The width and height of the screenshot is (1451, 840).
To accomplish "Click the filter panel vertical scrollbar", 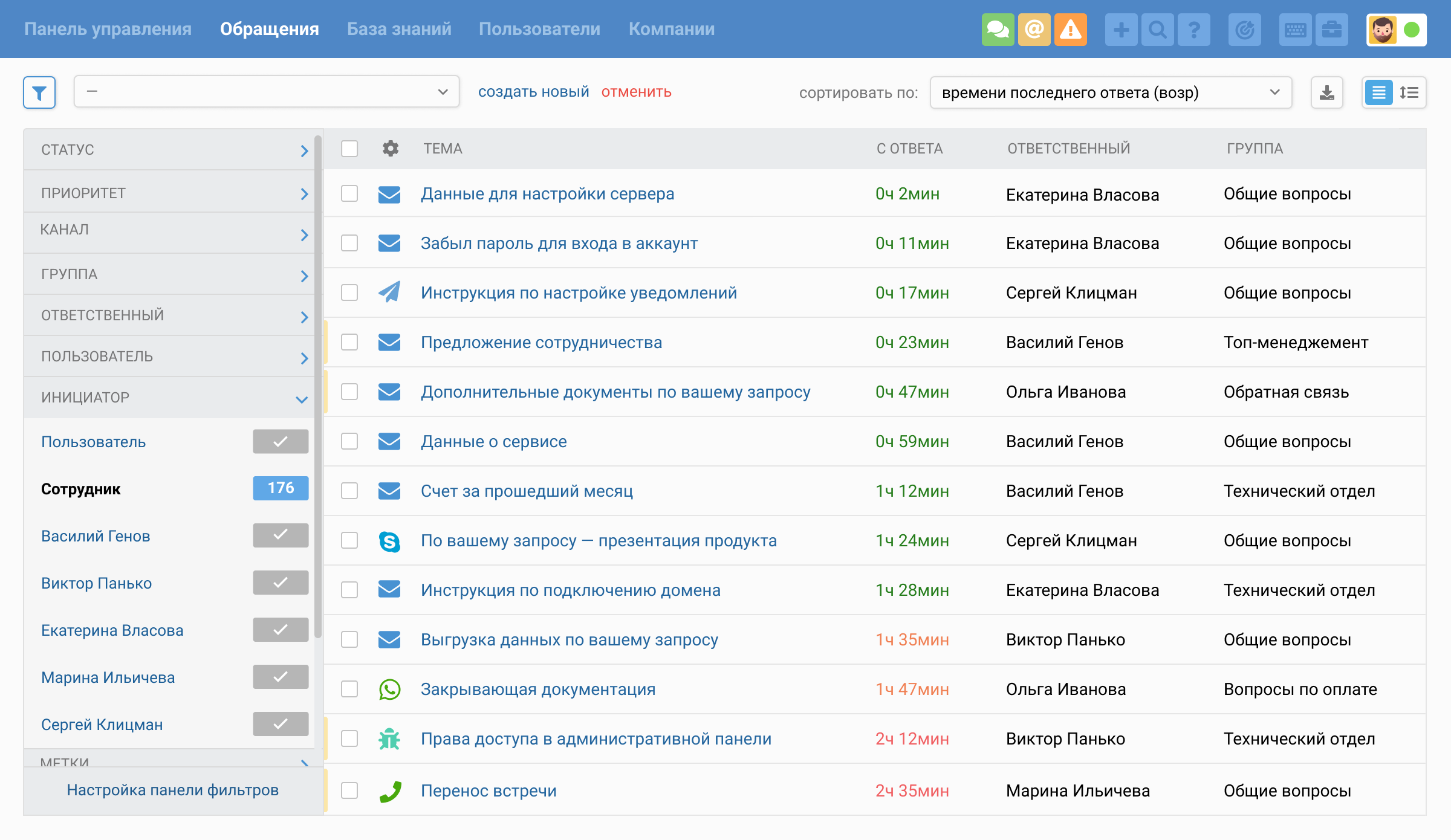I will (x=318, y=387).
